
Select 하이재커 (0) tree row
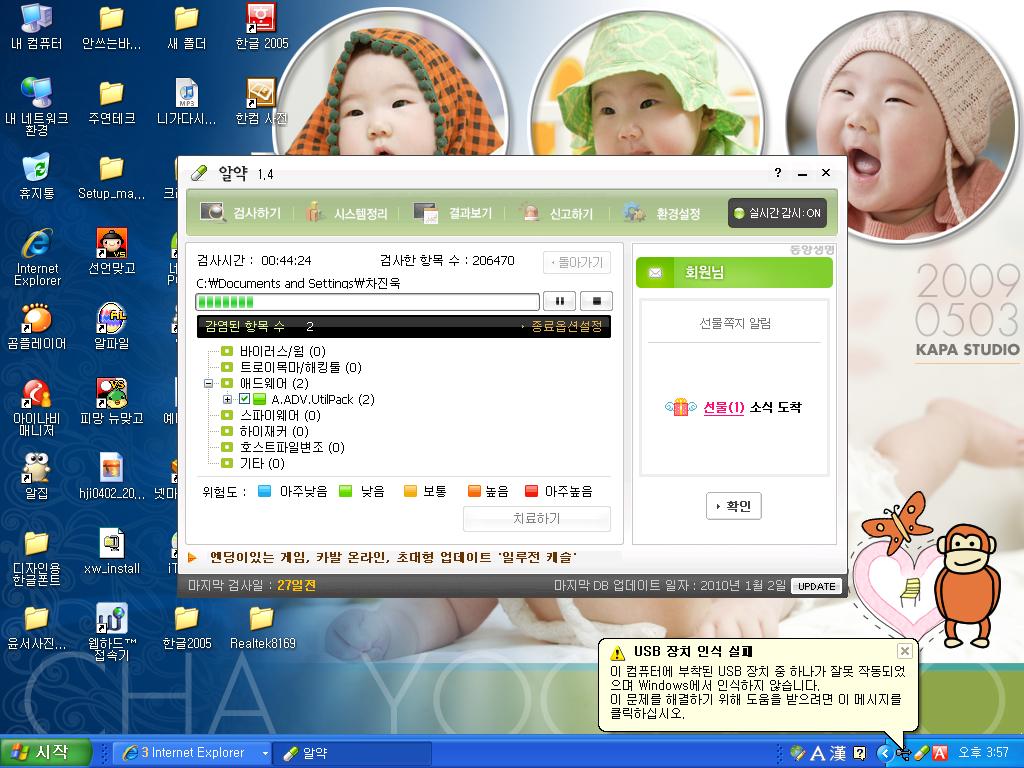pyautogui.click(x=265, y=431)
